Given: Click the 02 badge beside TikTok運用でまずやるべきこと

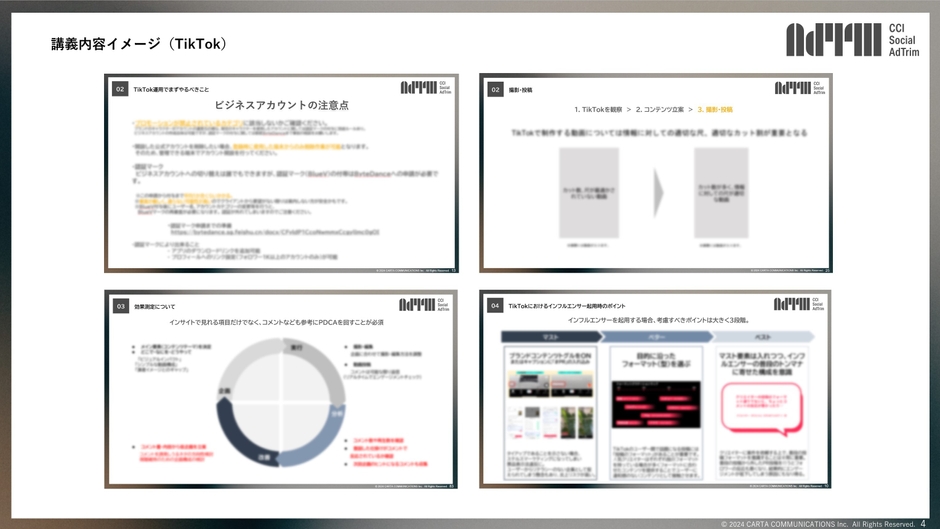Looking at the screenshot, I should coord(120,89).
